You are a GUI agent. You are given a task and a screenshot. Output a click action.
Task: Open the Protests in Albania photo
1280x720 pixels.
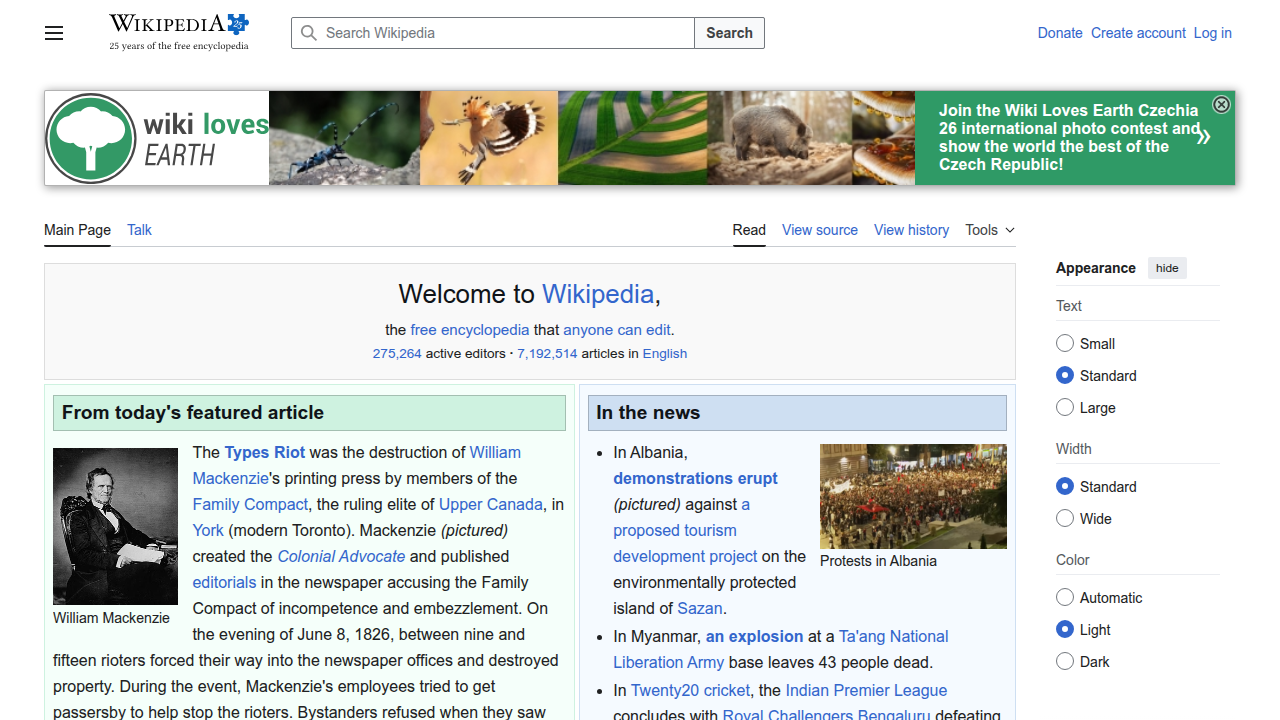tap(913, 496)
